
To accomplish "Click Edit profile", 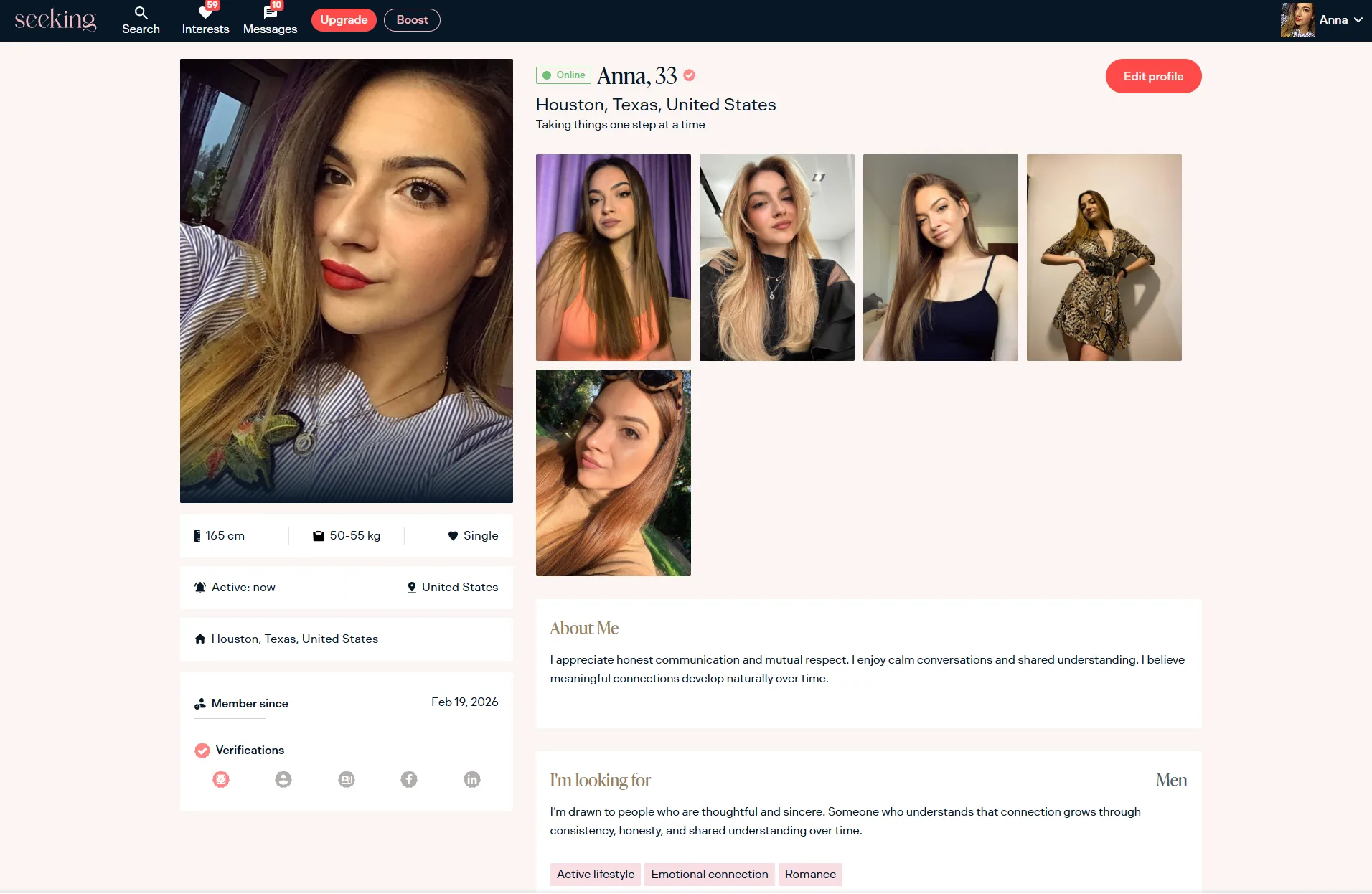I will pos(1153,76).
